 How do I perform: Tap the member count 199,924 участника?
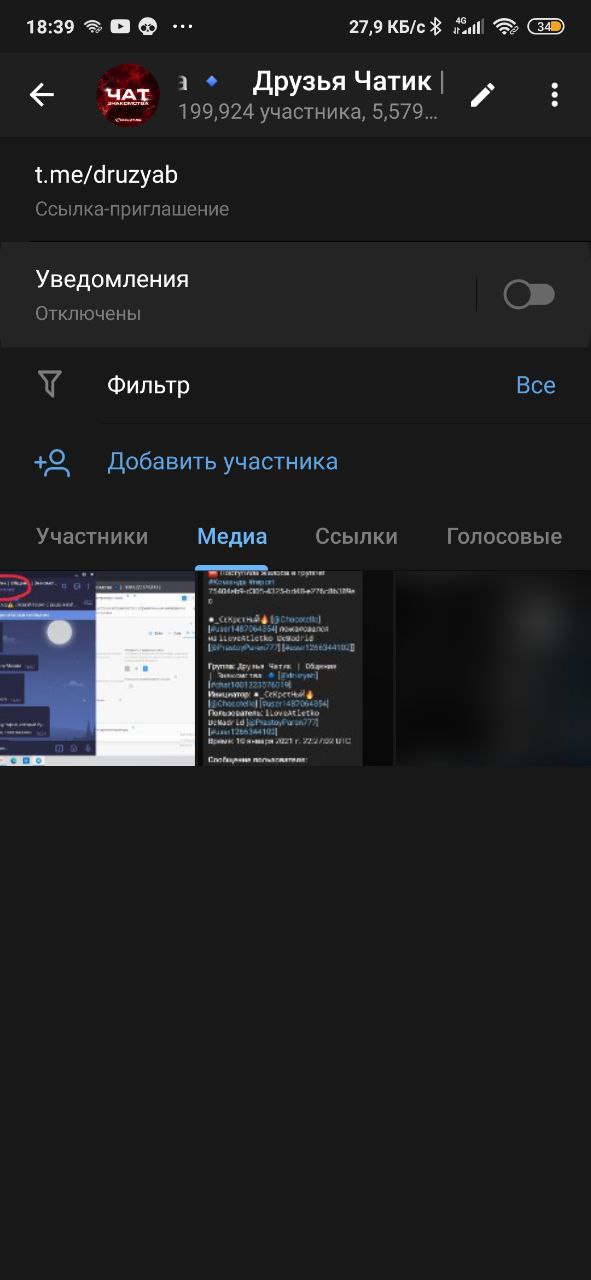(x=270, y=113)
